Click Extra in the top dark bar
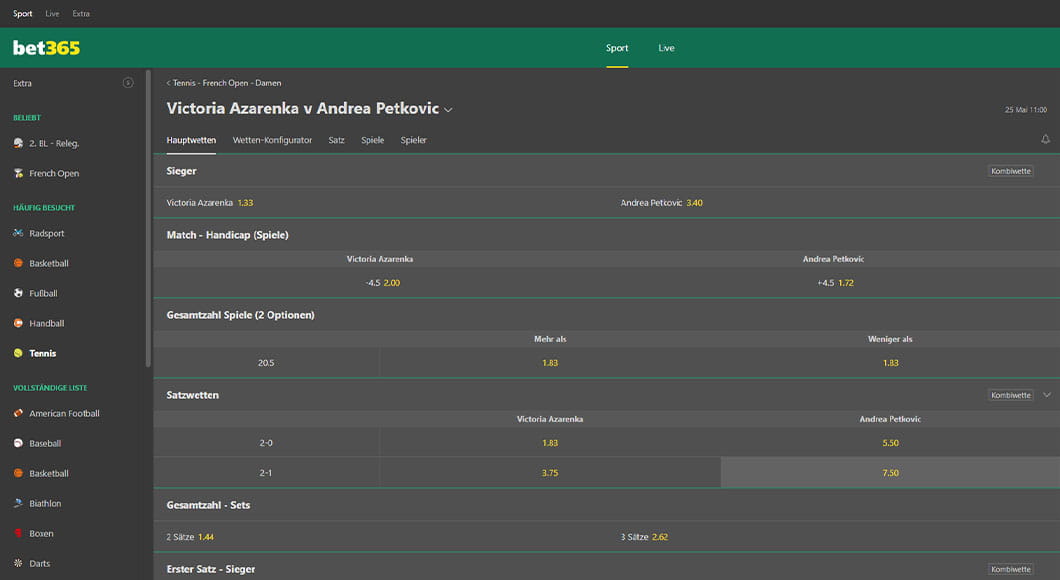The image size is (1060, 580). click(x=81, y=14)
